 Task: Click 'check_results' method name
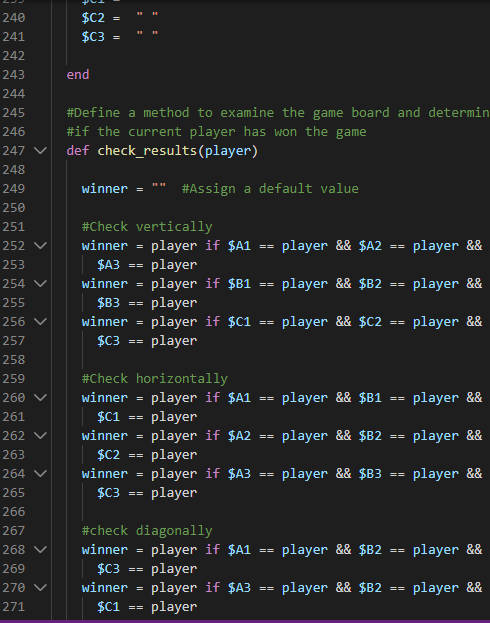[147, 151]
